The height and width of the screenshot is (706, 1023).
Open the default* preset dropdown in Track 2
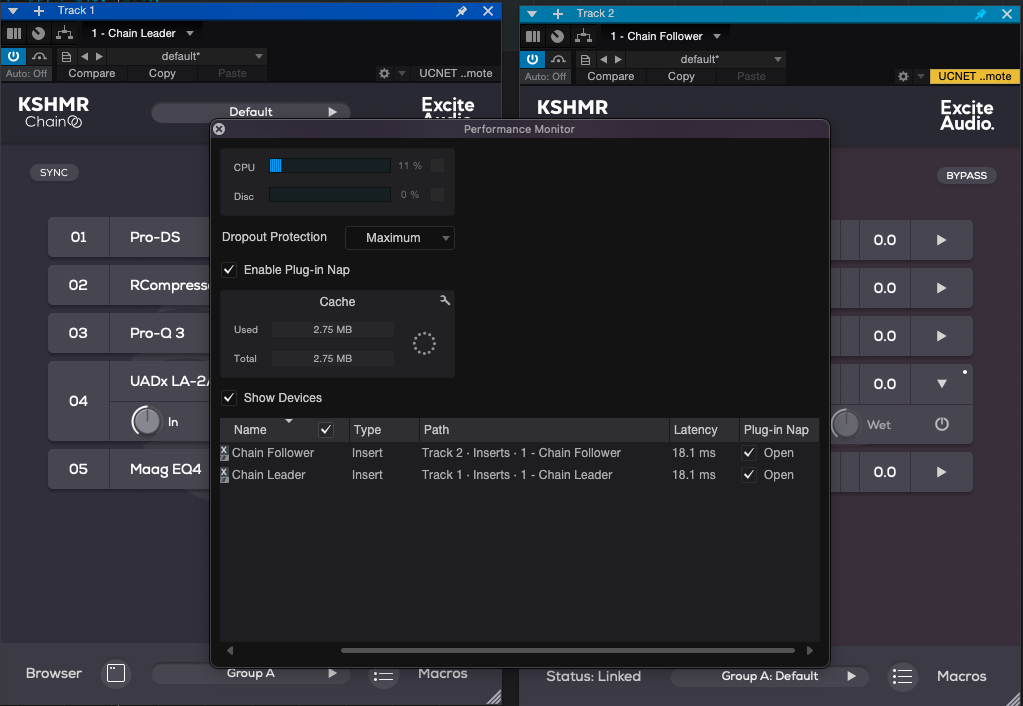708,59
